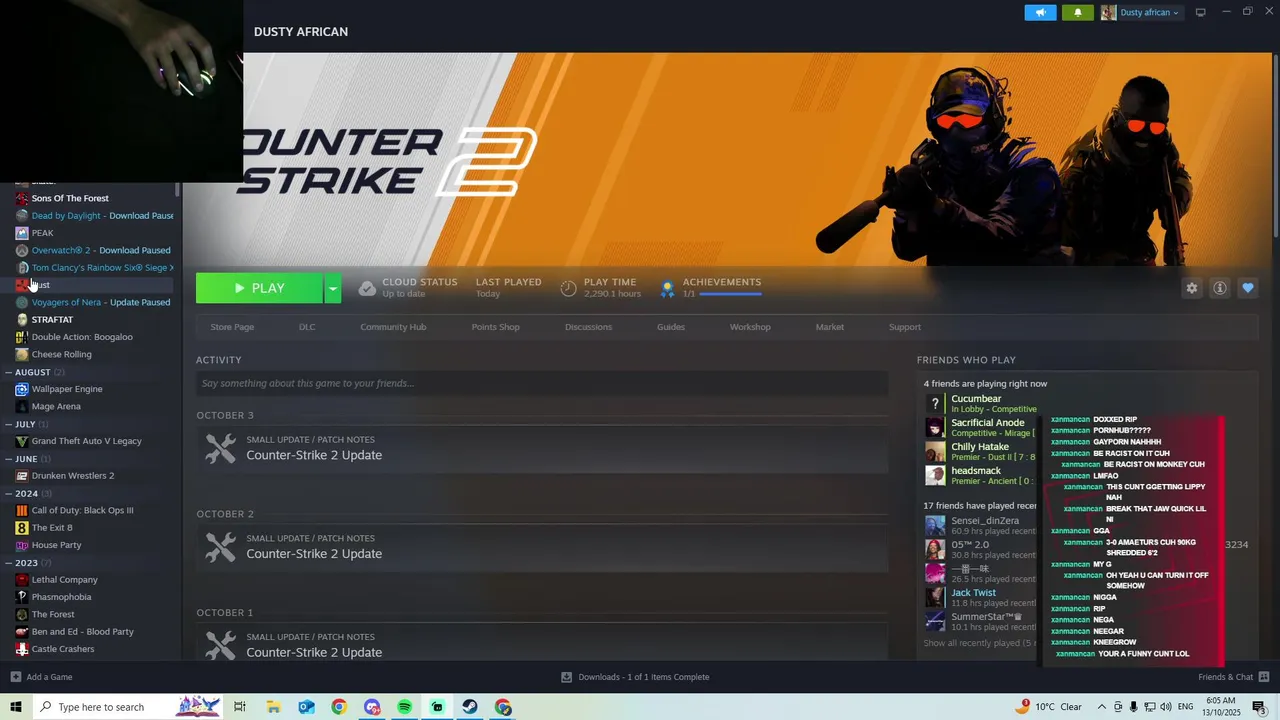Open the green notifications bell
This screenshot has width=1280, height=720.
1077,13
